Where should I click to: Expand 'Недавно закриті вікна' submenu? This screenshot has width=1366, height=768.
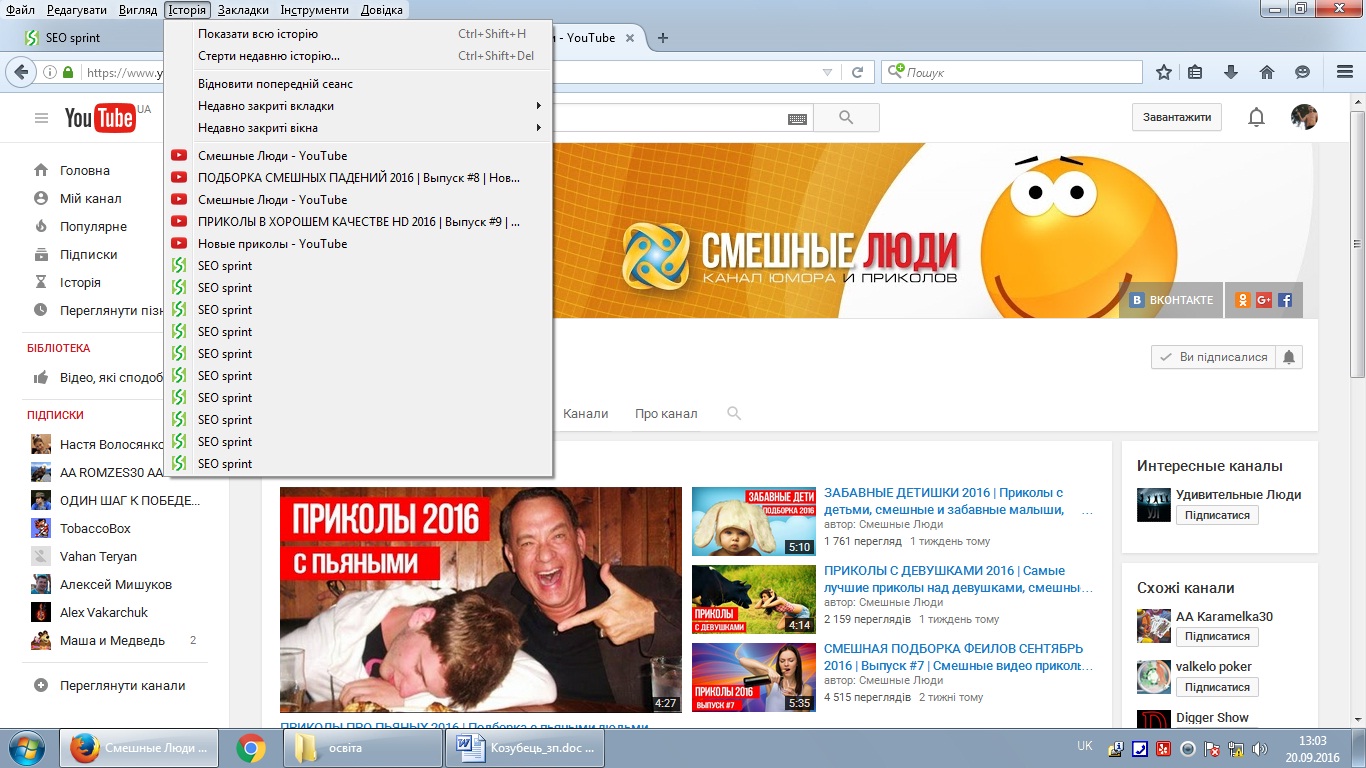tap(360, 128)
